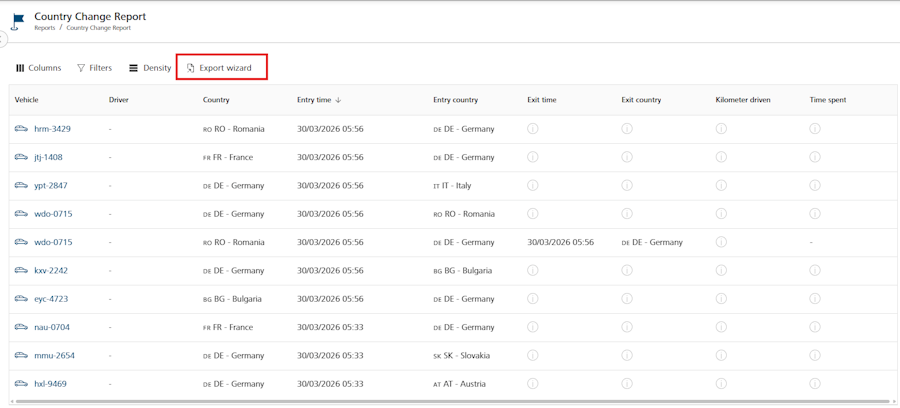This screenshot has height=408, width=900.
Task: Sort by the Entry country column header
Action: (456, 100)
